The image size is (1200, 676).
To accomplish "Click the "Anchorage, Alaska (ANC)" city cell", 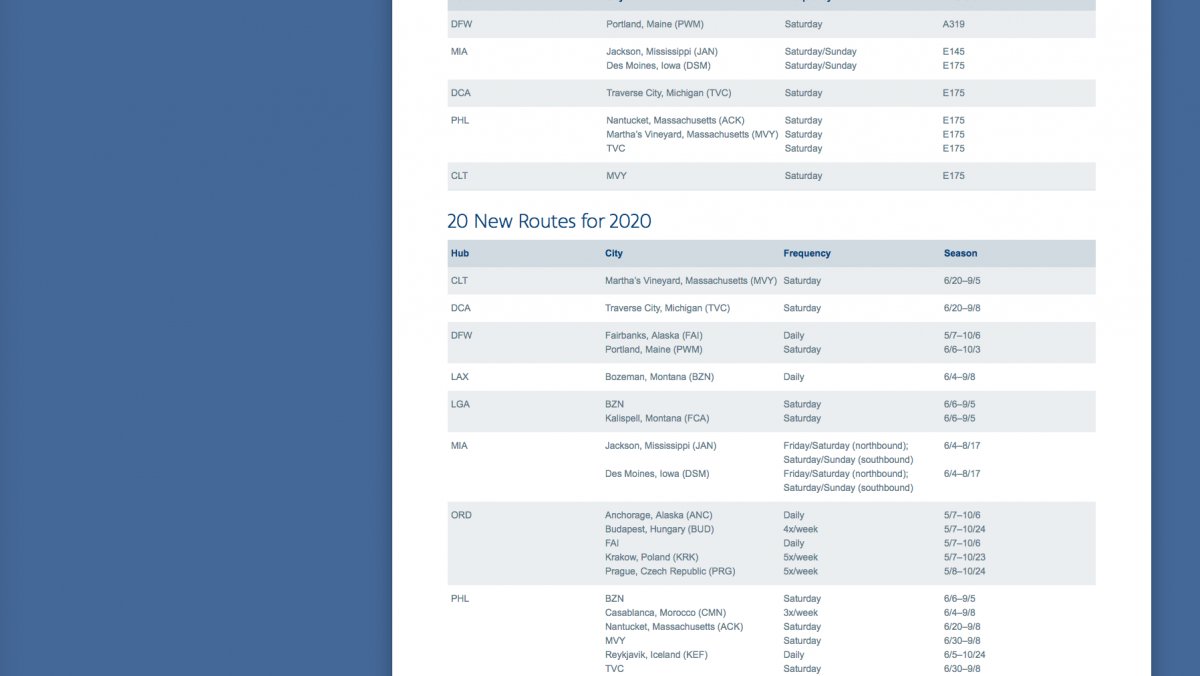I will click(658, 516).
